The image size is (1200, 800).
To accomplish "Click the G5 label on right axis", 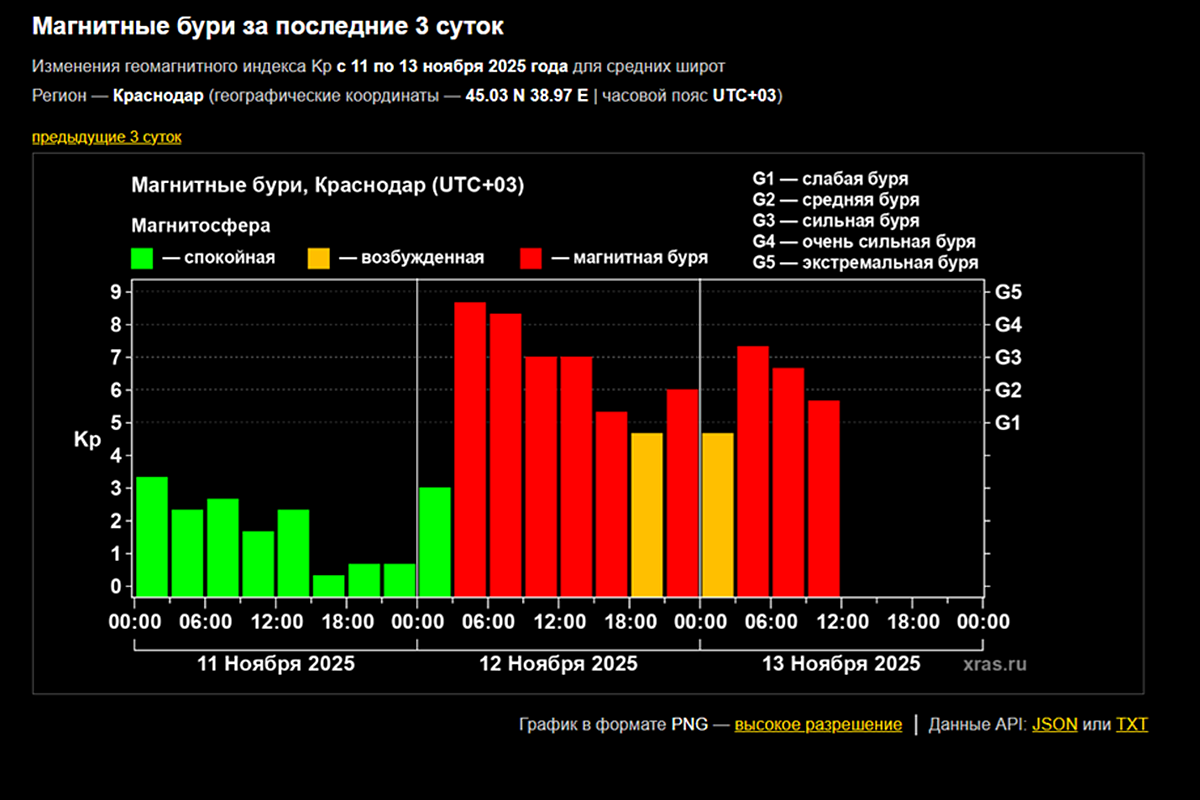I will (1008, 293).
